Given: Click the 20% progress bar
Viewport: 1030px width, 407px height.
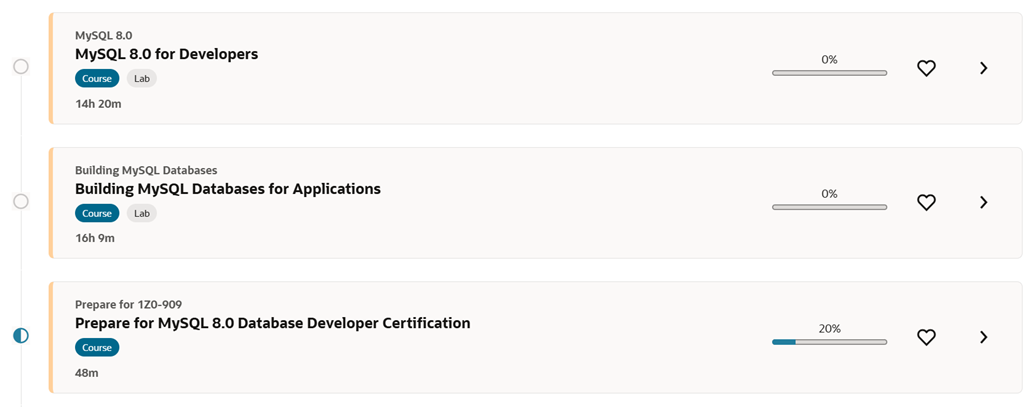Looking at the screenshot, I should [829, 342].
